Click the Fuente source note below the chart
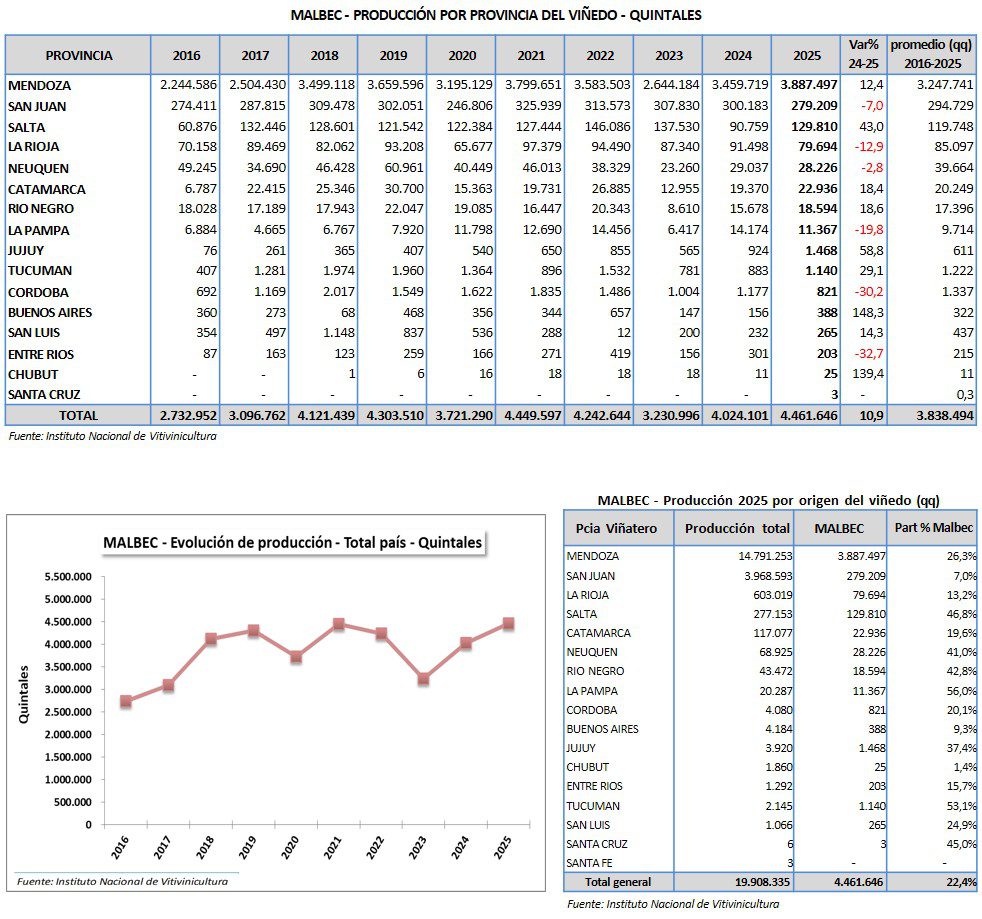Image resolution: width=982 pixels, height=919 pixels. tap(119, 881)
